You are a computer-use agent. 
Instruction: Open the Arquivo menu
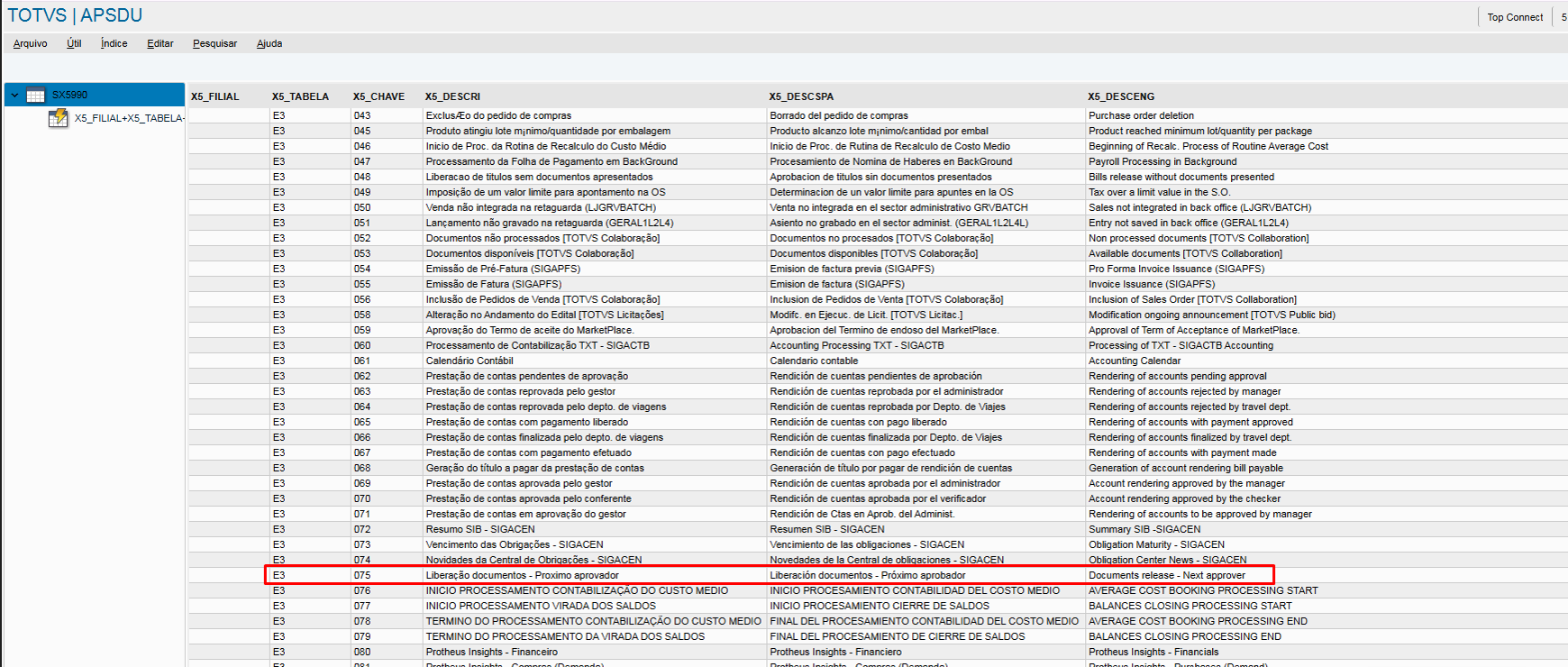[30, 43]
